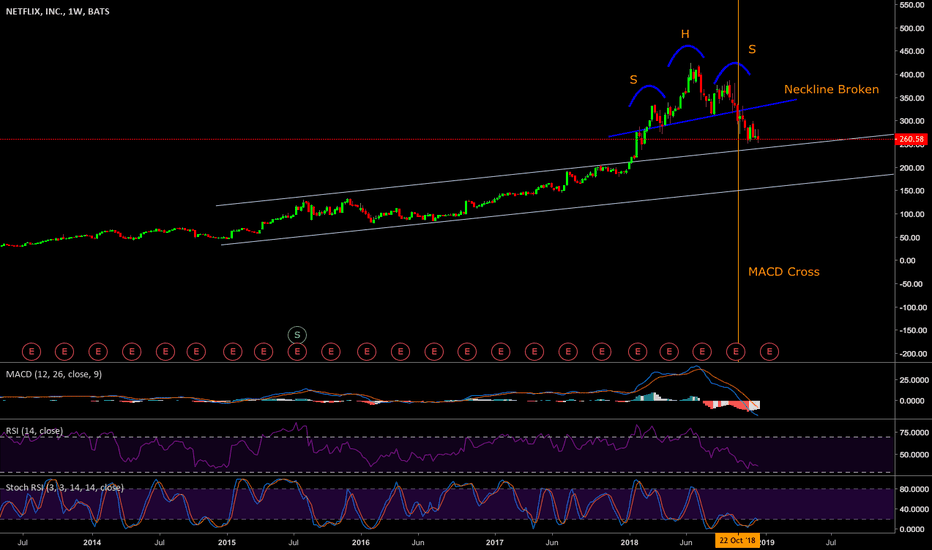The image size is (932, 550).
Task: Open the MACD (12, 26, close, 9) indicator legend
Action: pyautogui.click(x=53, y=374)
